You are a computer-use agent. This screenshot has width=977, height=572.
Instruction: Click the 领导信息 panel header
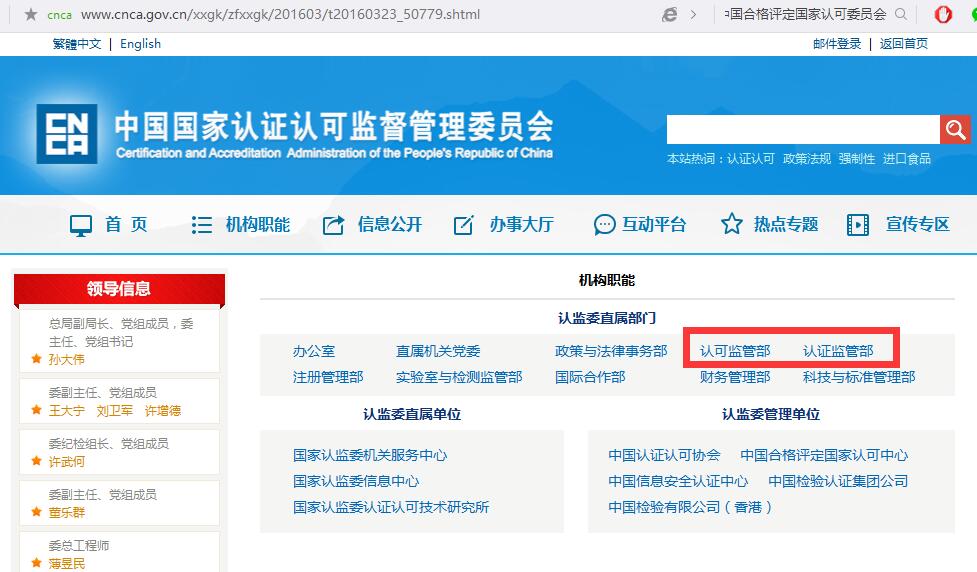[x=119, y=289]
